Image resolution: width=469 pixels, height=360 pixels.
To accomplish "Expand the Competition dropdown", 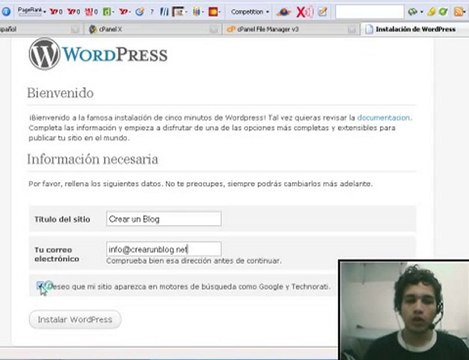I will pyautogui.click(x=250, y=12).
